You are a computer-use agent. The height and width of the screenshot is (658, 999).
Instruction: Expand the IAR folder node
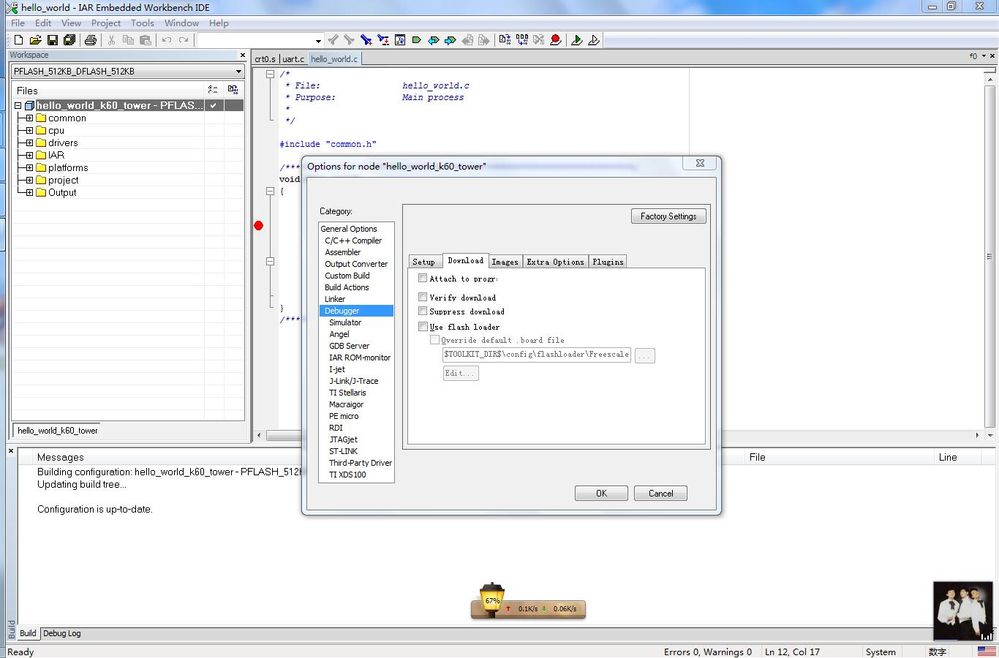coord(29,155)
